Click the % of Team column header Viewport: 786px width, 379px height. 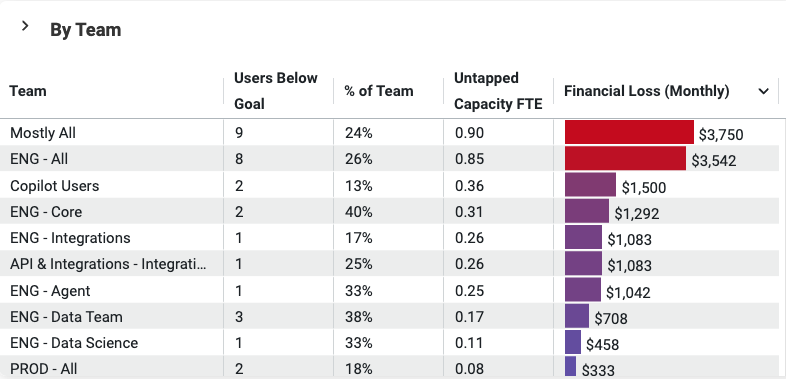tap(379, 91)
